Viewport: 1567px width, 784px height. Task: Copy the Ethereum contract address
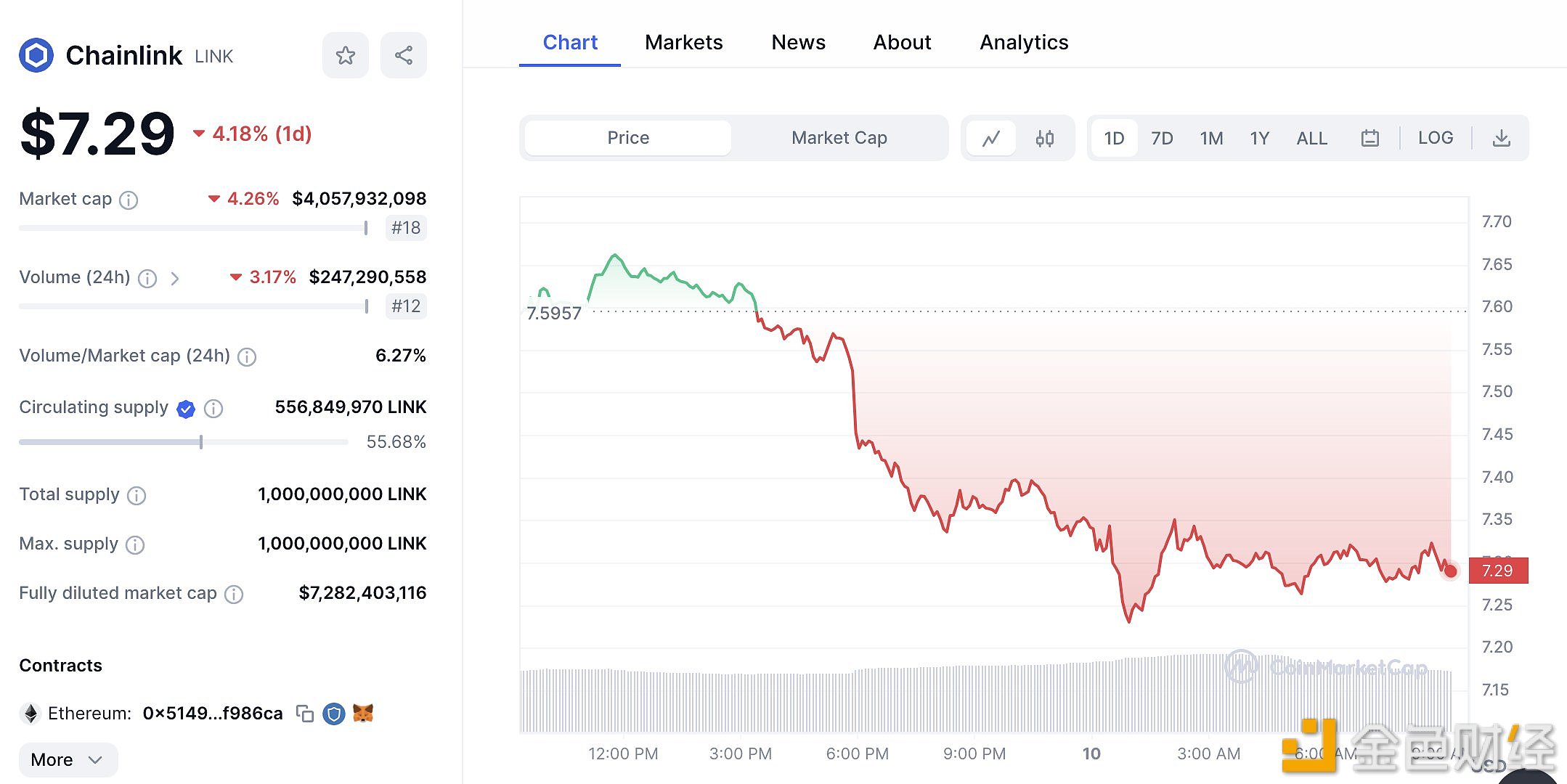[305, 714]
